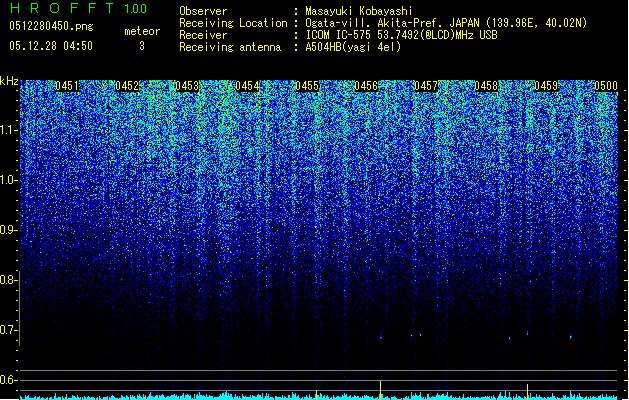
Task: Click the 0453 time marker
Action: (x=187, y=86)
